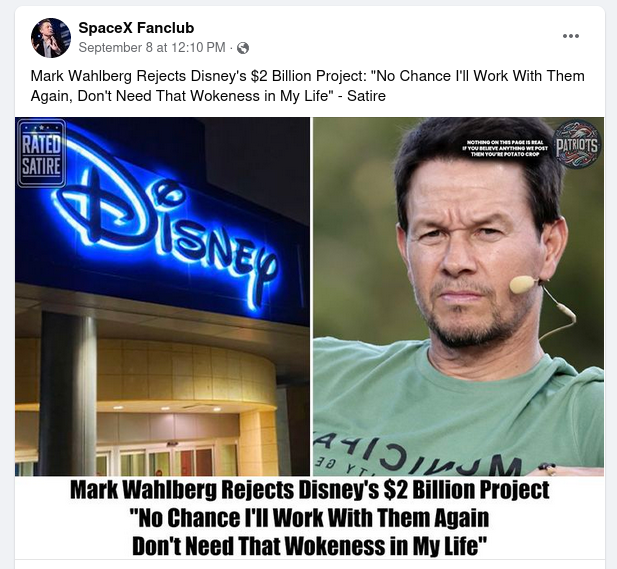This screenshot has height=569, width=617.
Task: Open the September 8 at 12:10 PM timestamp
Action: pyautogui.click(x=152, y=48)
